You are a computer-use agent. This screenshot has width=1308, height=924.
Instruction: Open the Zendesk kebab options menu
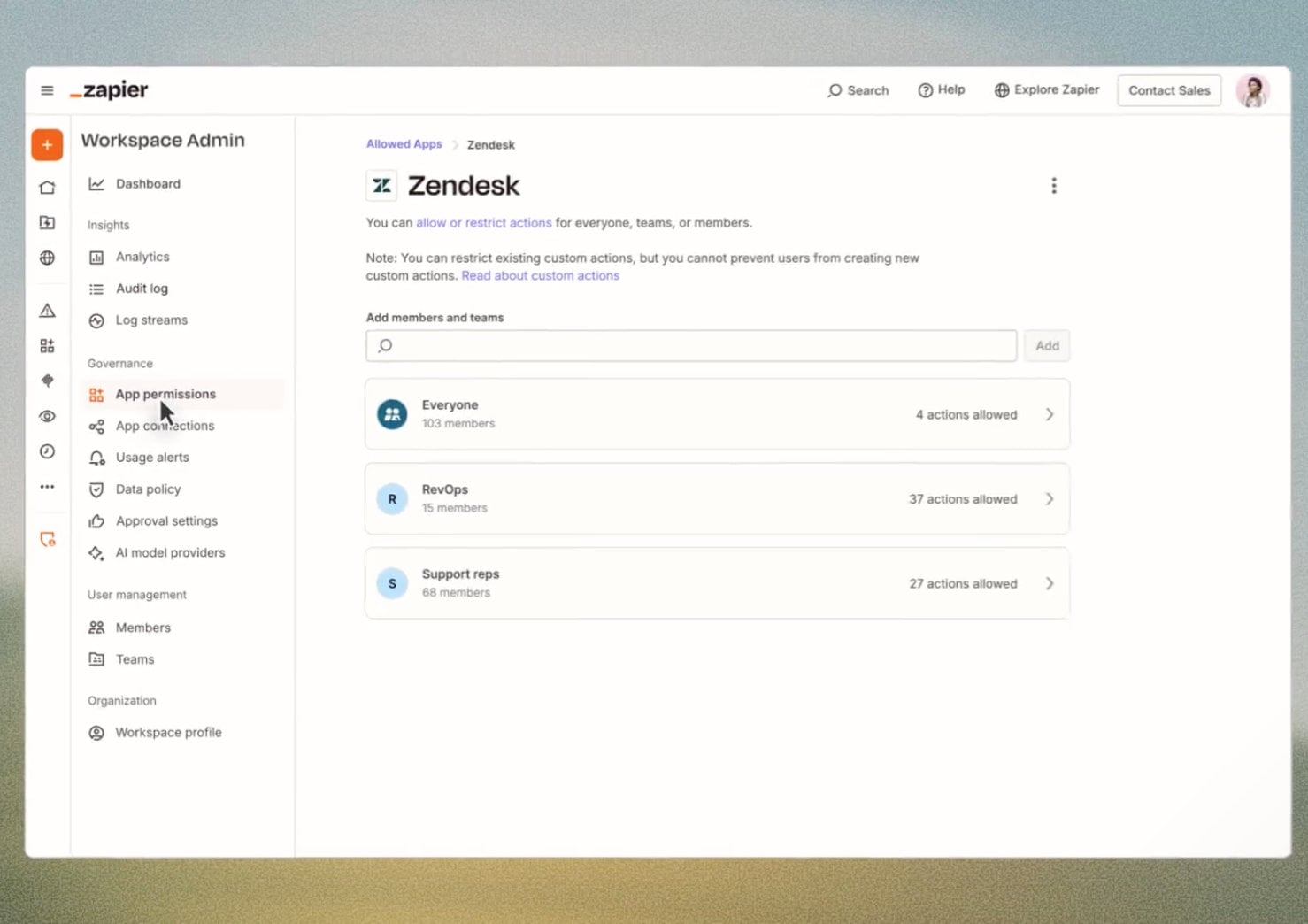pos(1053,186)
